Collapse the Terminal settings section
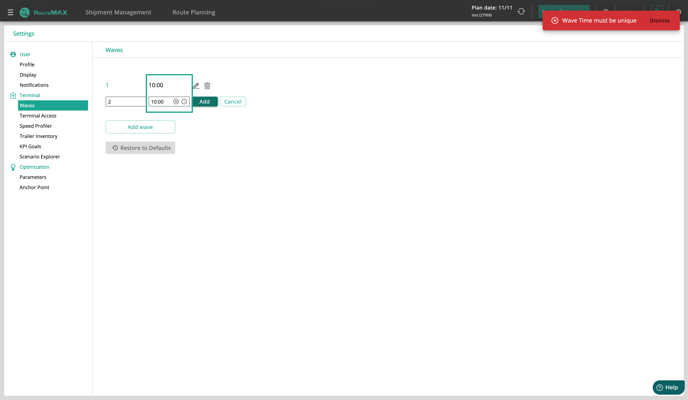The width and height of the screenshot is (688, 400). pos(30,95)
